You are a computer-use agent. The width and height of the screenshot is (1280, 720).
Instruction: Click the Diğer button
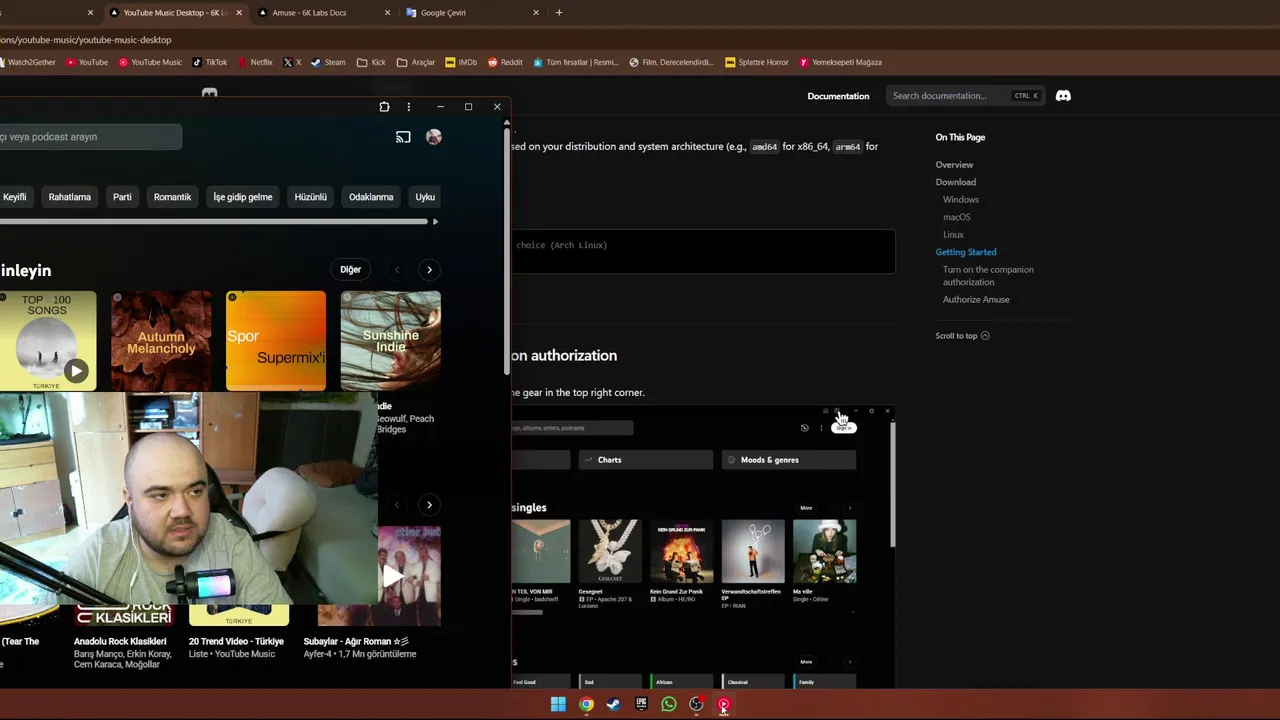pyautogui.click(x=350, y=270)
